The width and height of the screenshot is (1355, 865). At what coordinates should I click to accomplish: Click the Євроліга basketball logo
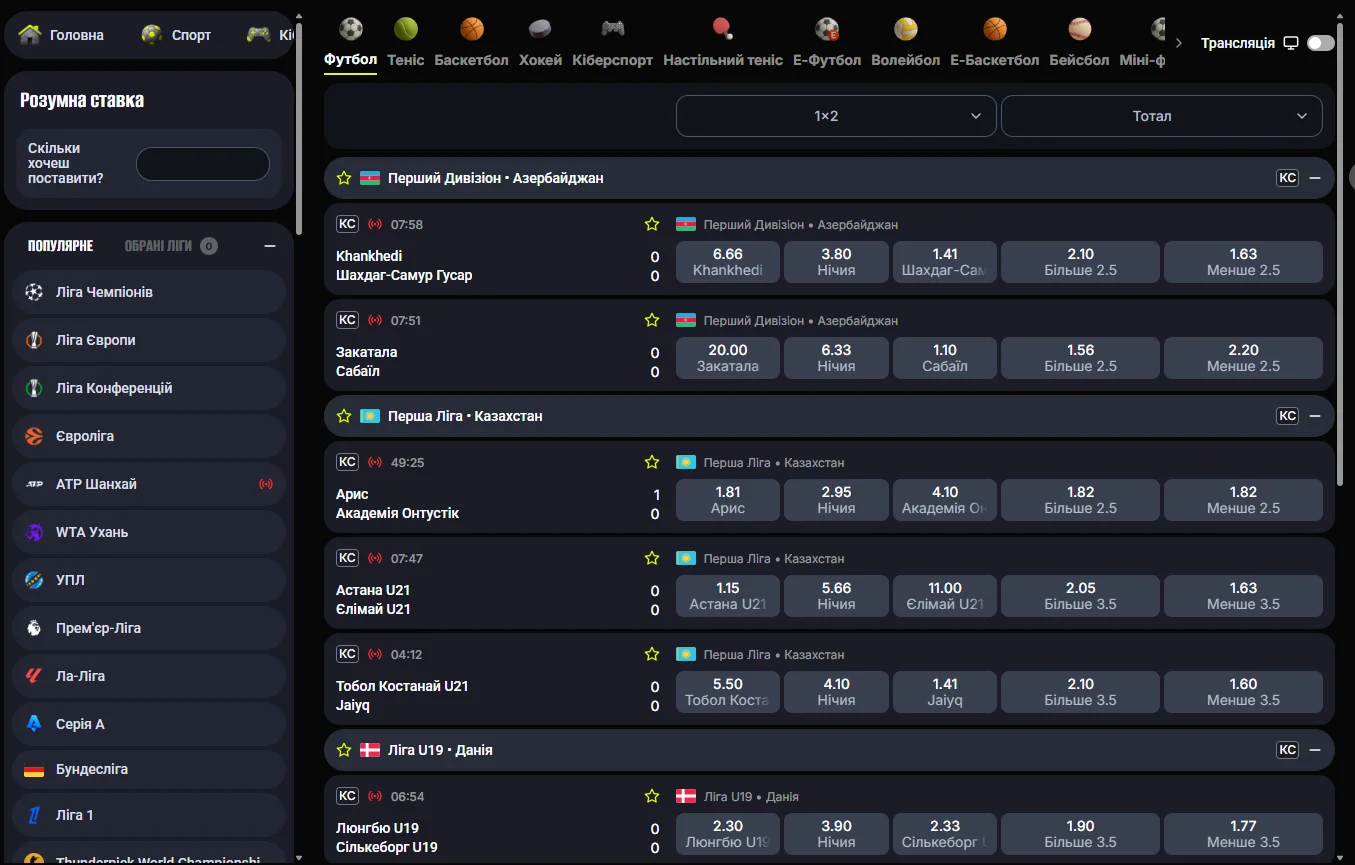point(34,436)
